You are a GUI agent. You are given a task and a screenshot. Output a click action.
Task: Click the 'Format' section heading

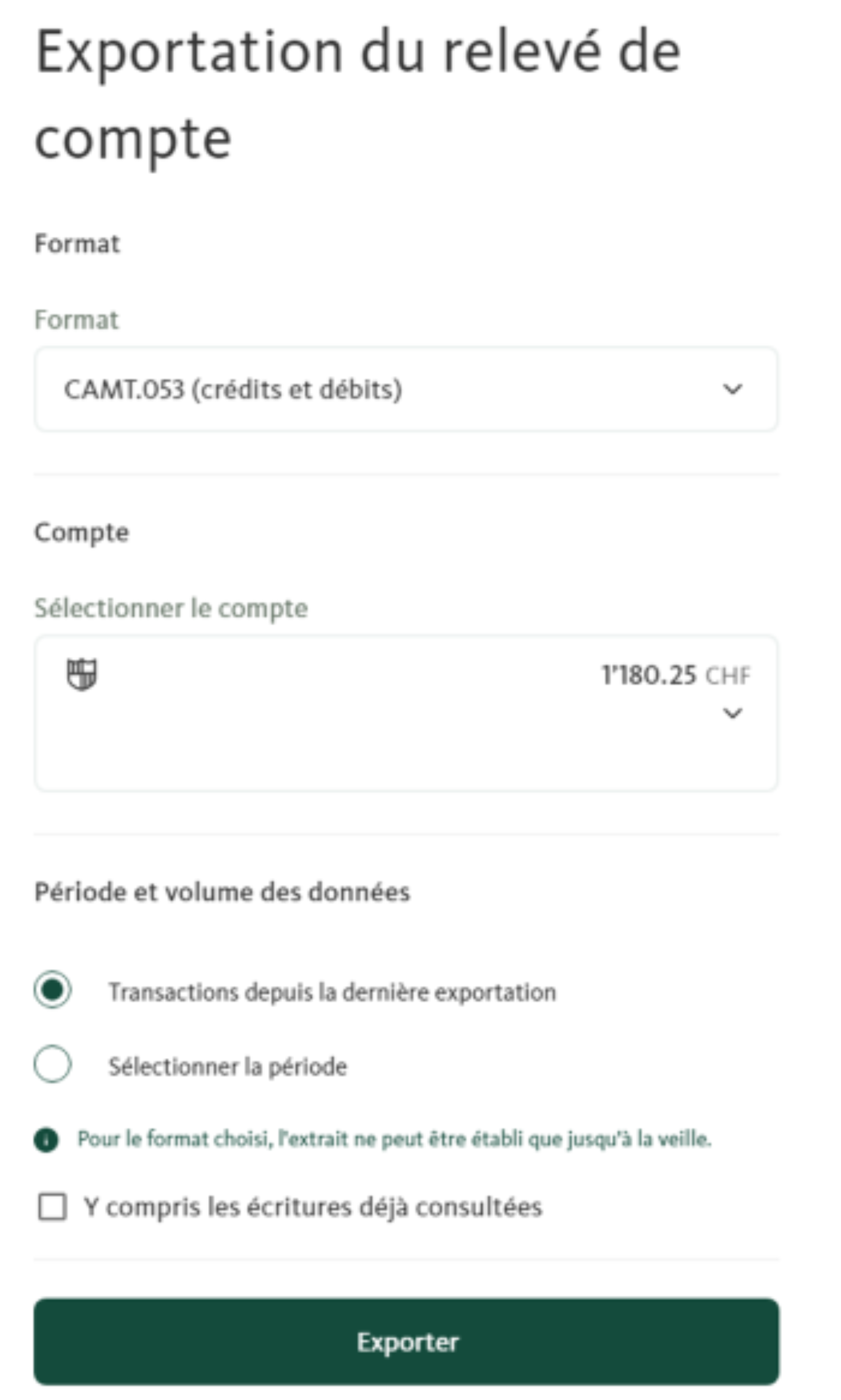click(77, 243)
